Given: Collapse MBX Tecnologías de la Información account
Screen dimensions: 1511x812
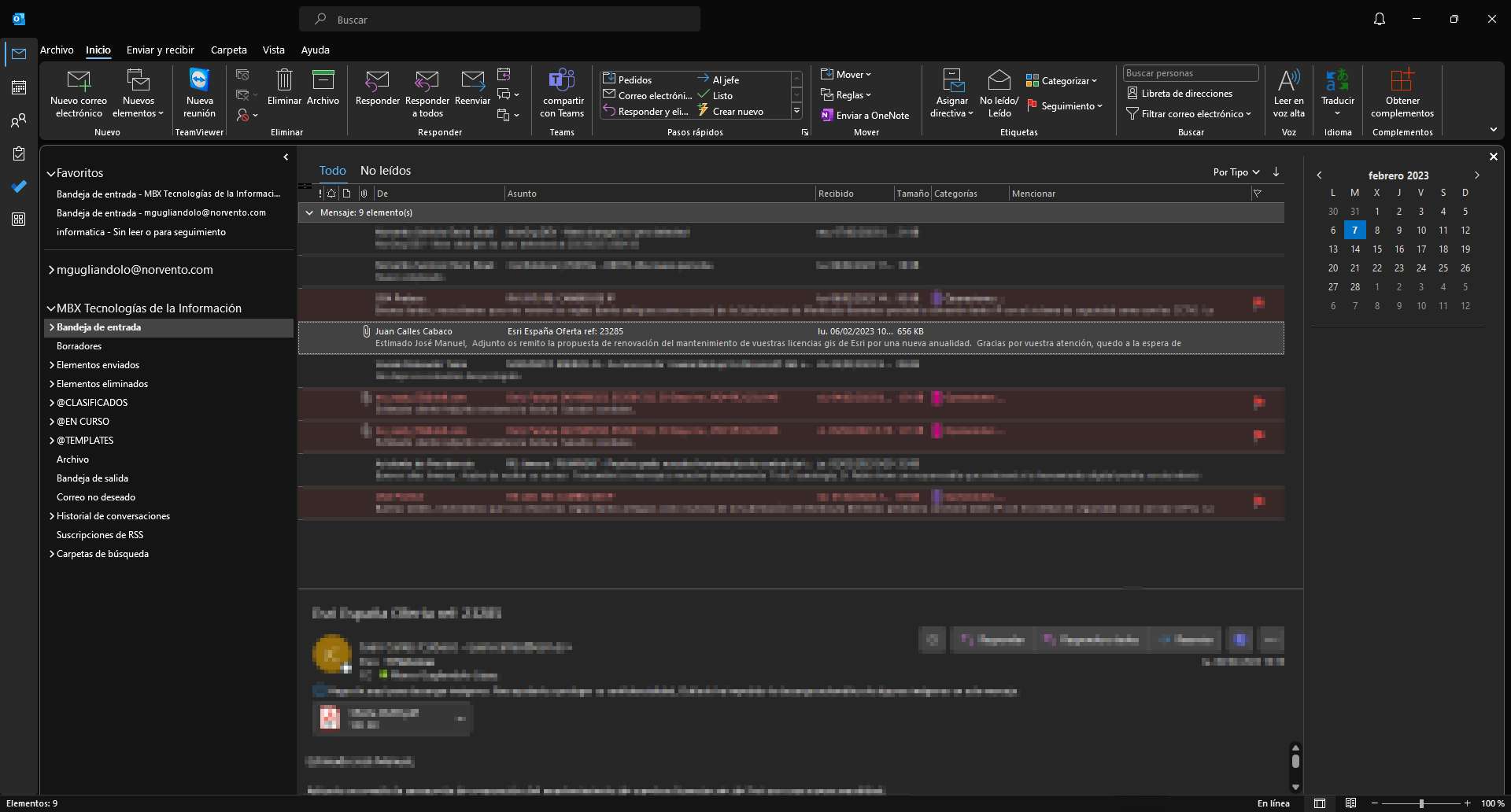Looking at the screenshot, I should 50,308.
